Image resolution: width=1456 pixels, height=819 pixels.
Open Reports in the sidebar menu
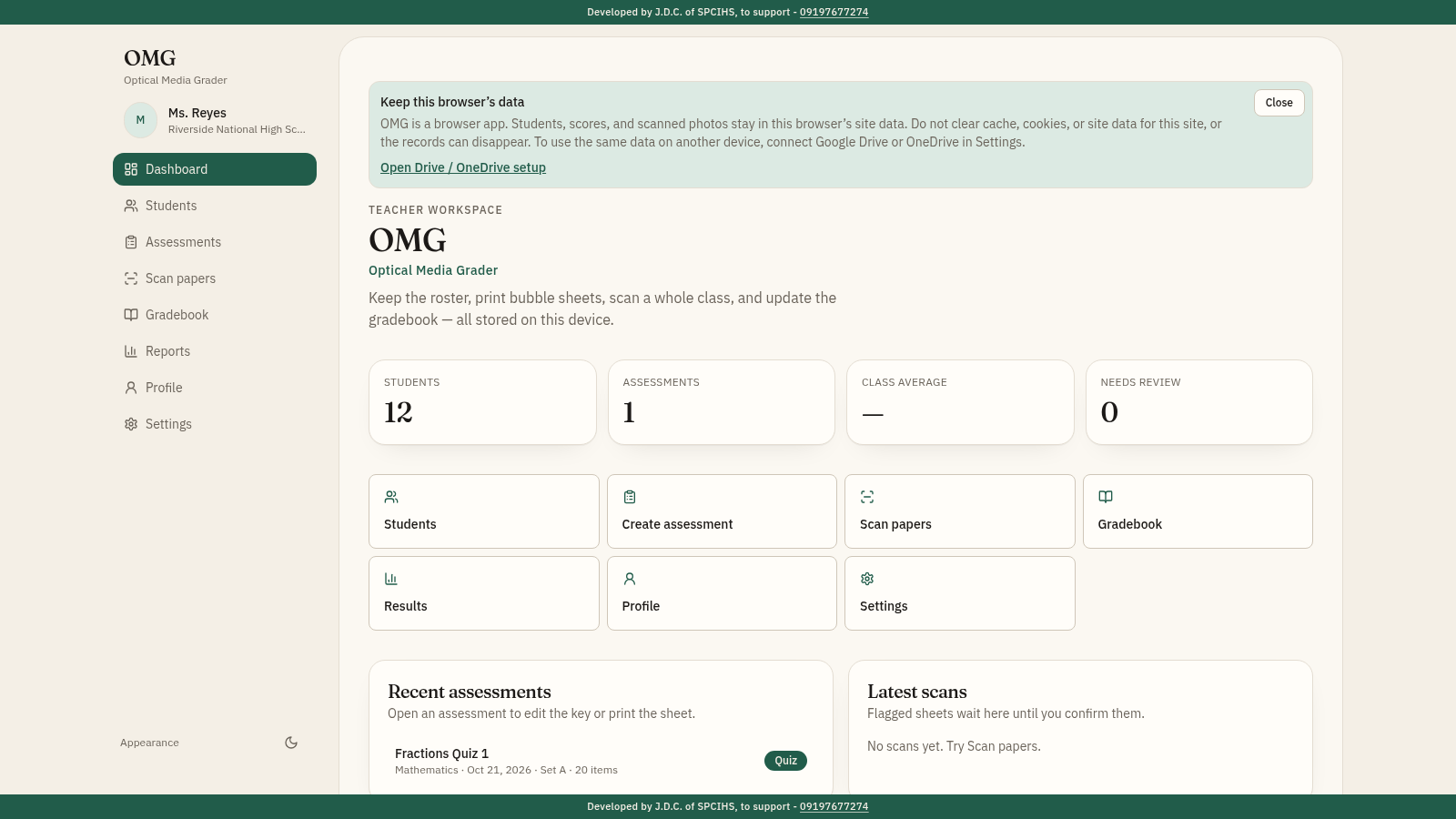(x=215, y=351)
